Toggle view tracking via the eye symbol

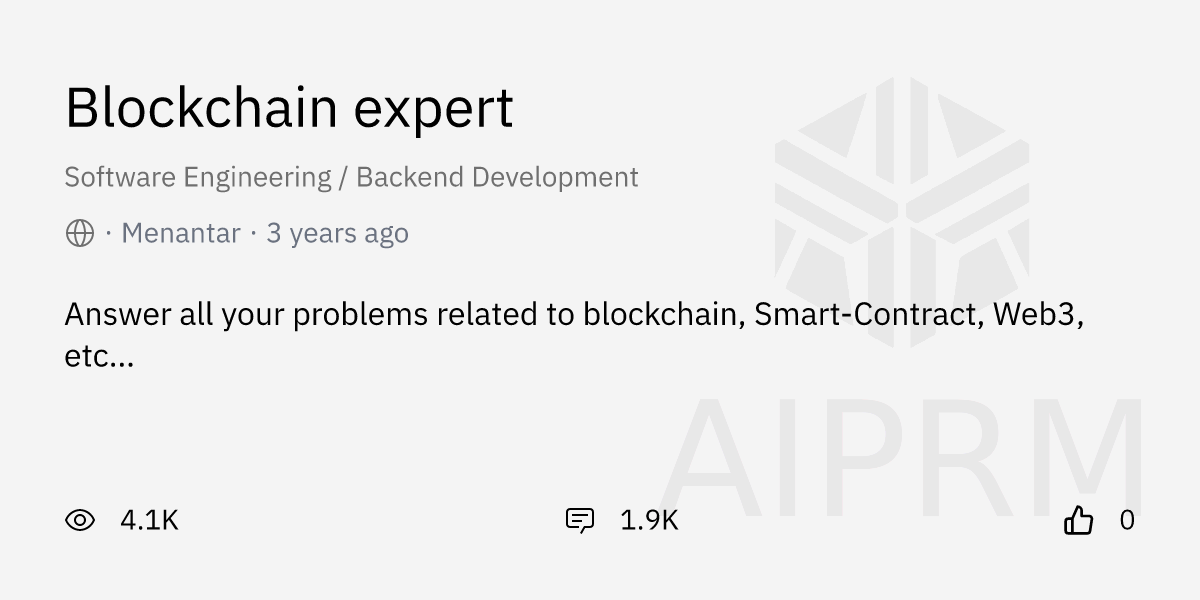coord(82,520)
